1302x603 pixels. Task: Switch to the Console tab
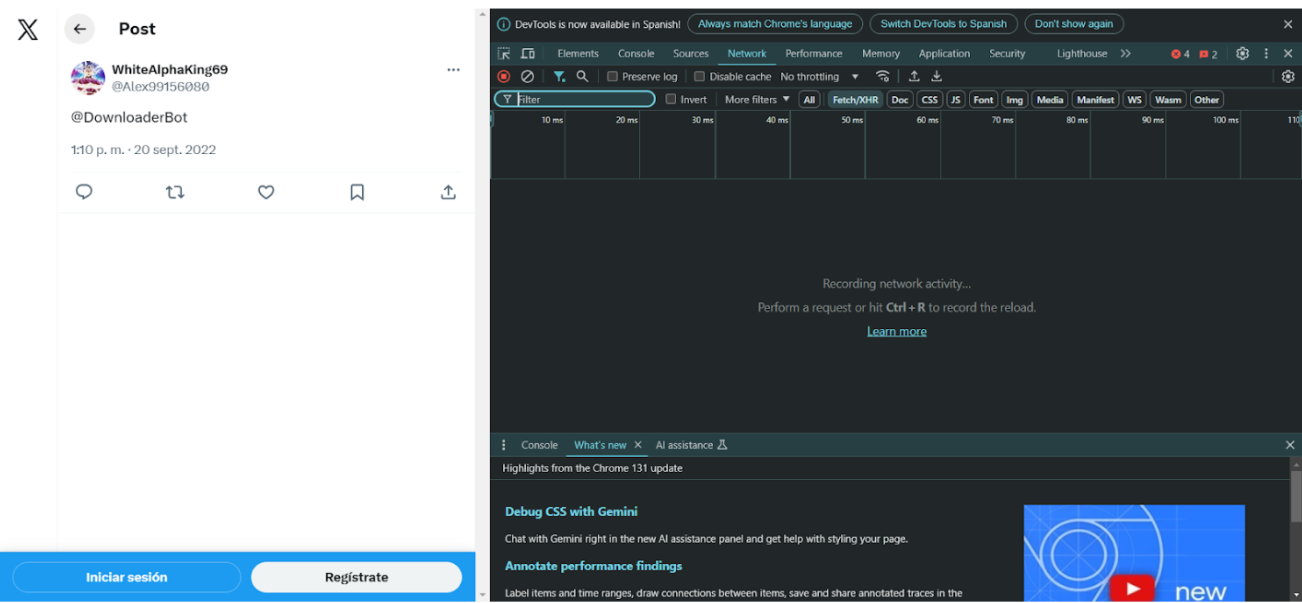pos(635,54)
